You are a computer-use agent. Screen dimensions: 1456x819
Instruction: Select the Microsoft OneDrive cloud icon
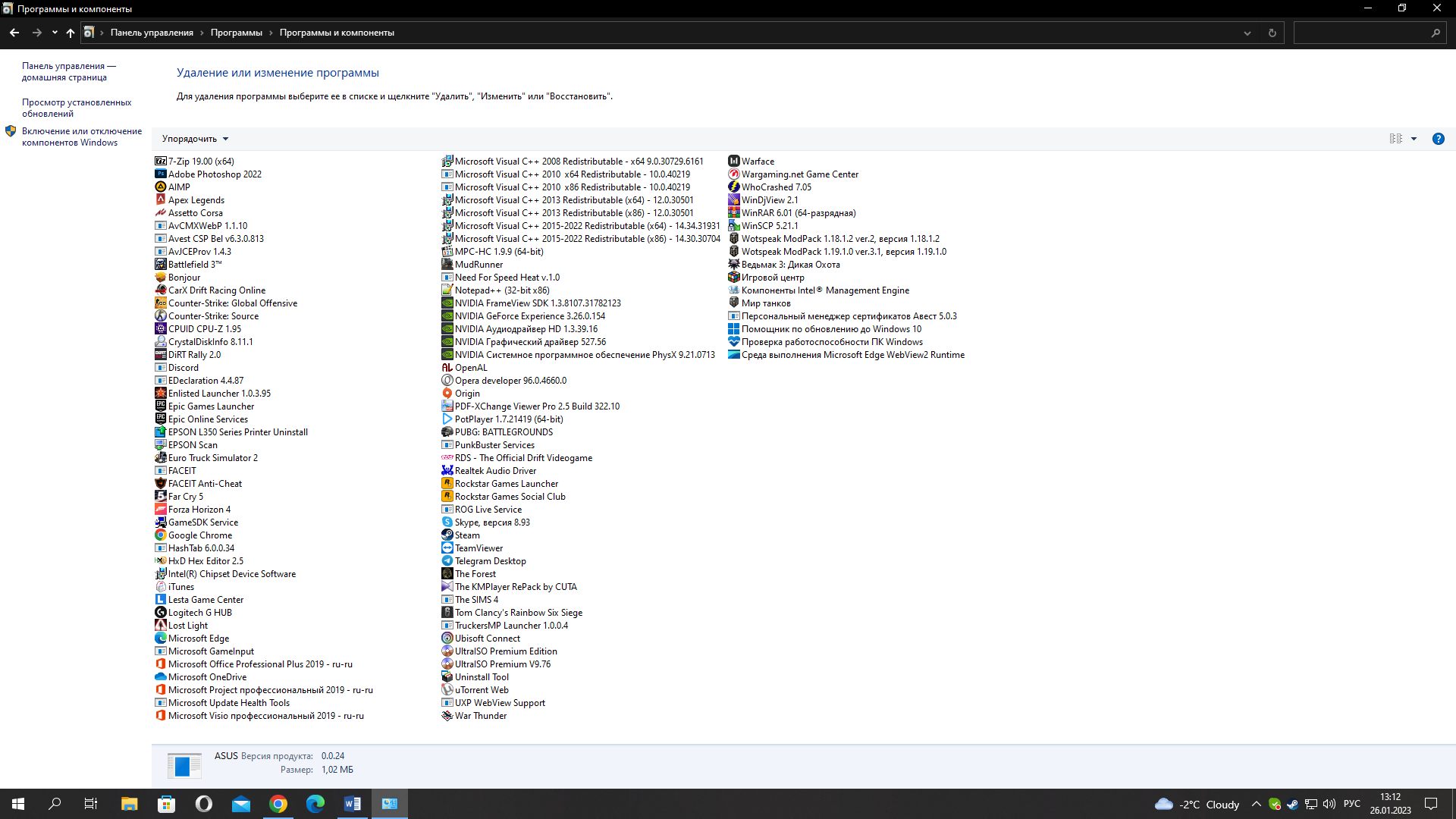(160, 677)
